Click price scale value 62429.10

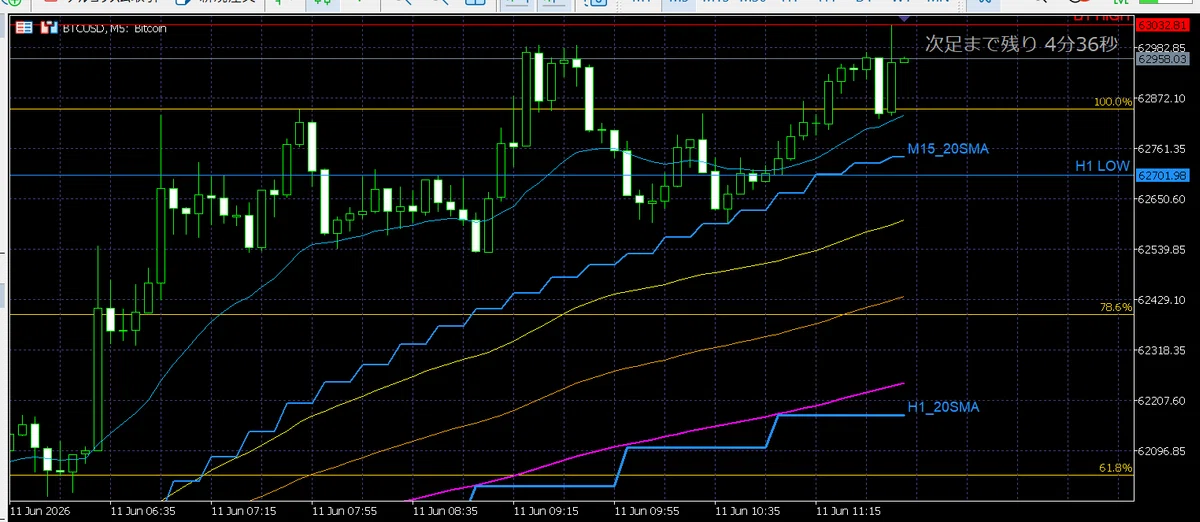pos(1162,300)
